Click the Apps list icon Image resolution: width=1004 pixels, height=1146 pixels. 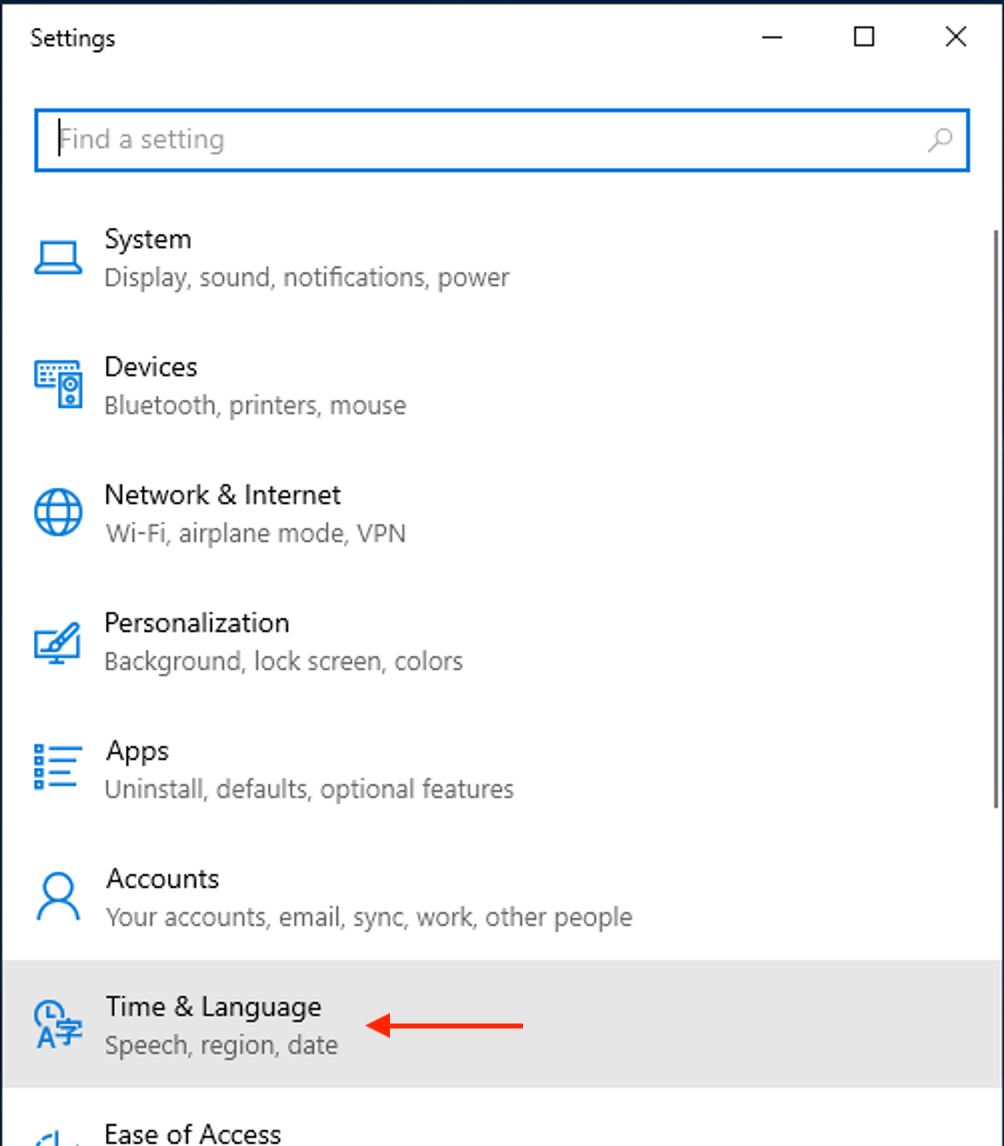pyautogui.click(x=58, y=767)
